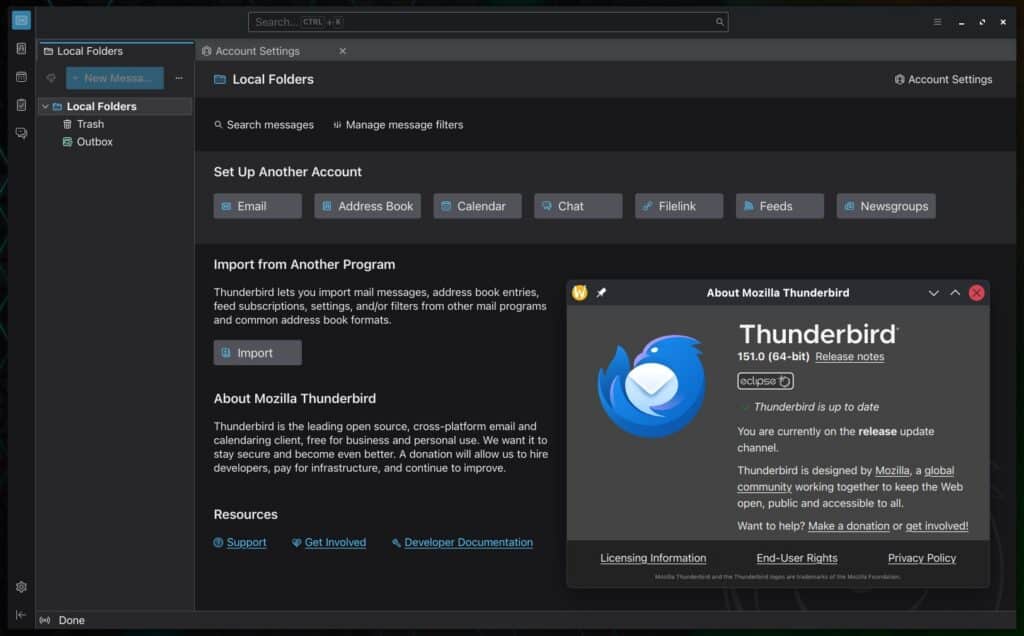Focus the global Search field

point(488,22)
